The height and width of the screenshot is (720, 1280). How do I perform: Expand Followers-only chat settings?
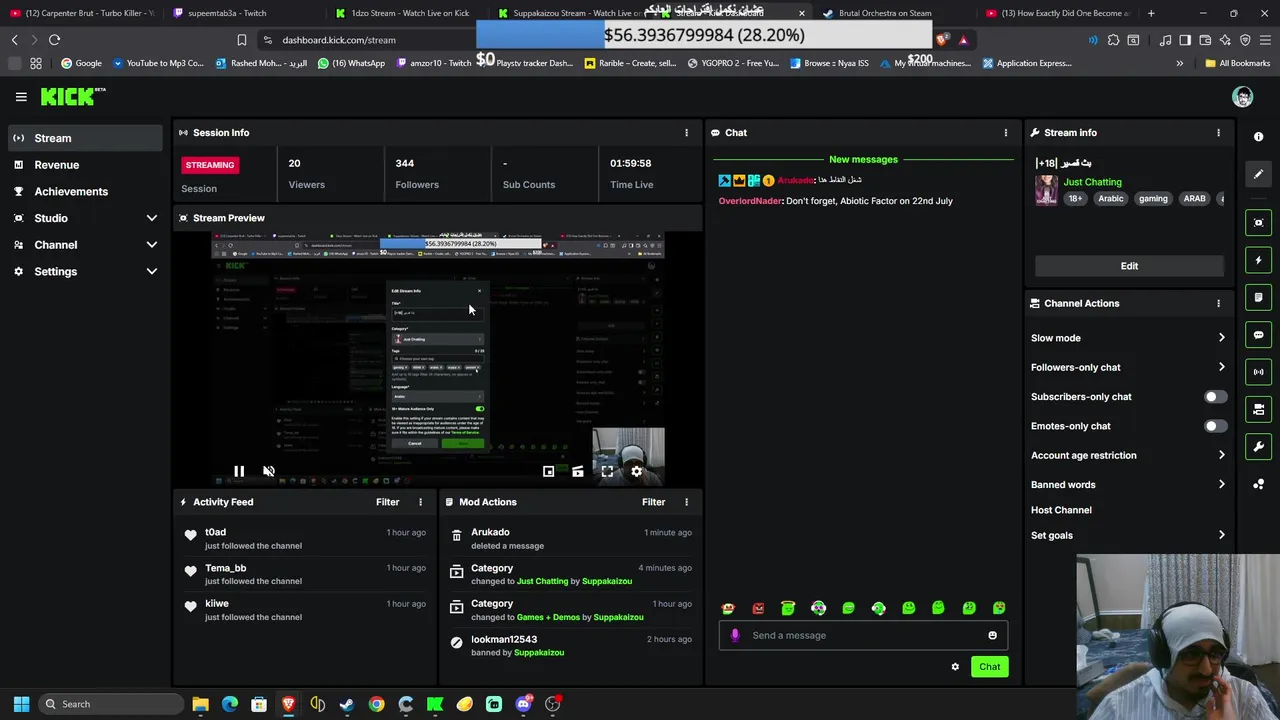click(x=1129, y=367)
